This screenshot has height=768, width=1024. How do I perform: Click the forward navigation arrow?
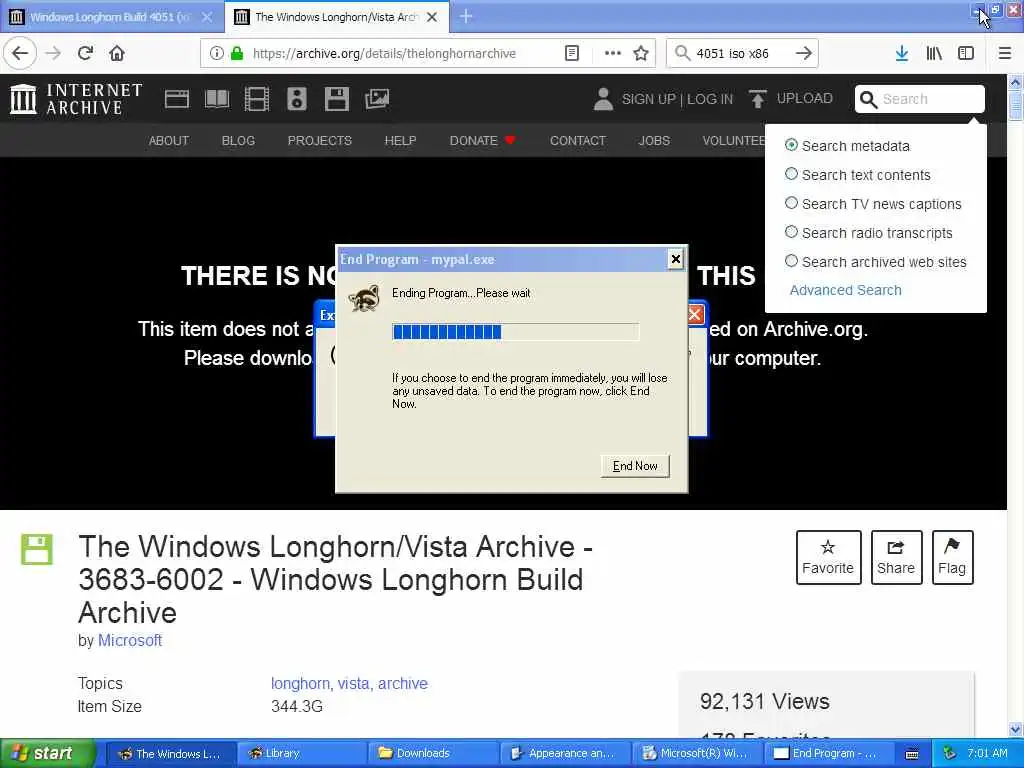click(54, 54)
